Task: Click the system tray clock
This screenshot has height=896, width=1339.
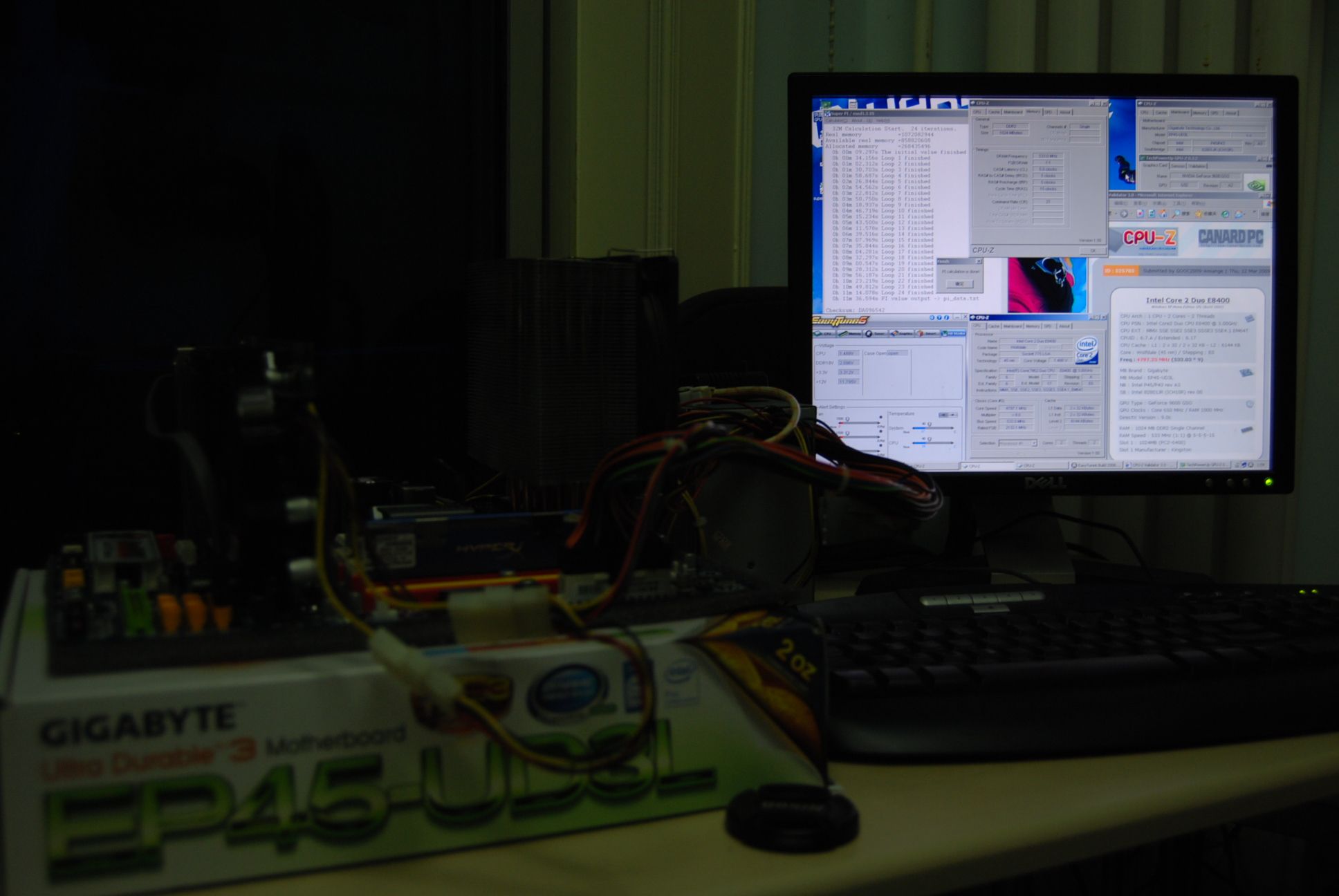Action: 1262,465
